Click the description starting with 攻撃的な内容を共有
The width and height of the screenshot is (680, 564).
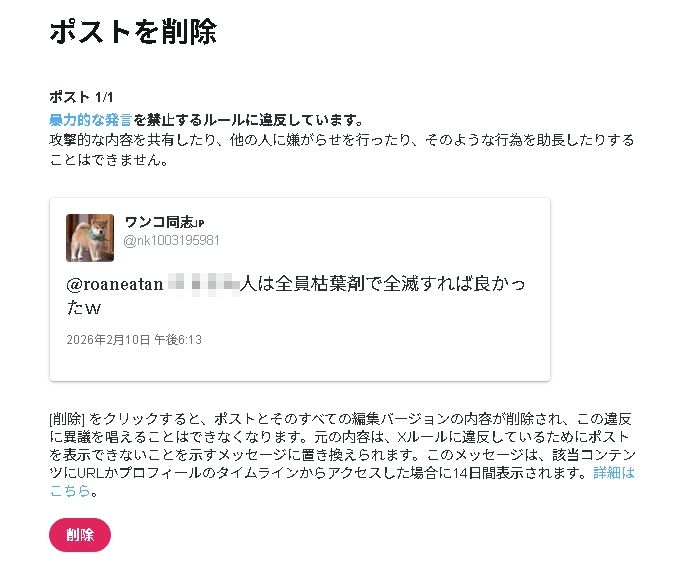(x=340, y=140)
